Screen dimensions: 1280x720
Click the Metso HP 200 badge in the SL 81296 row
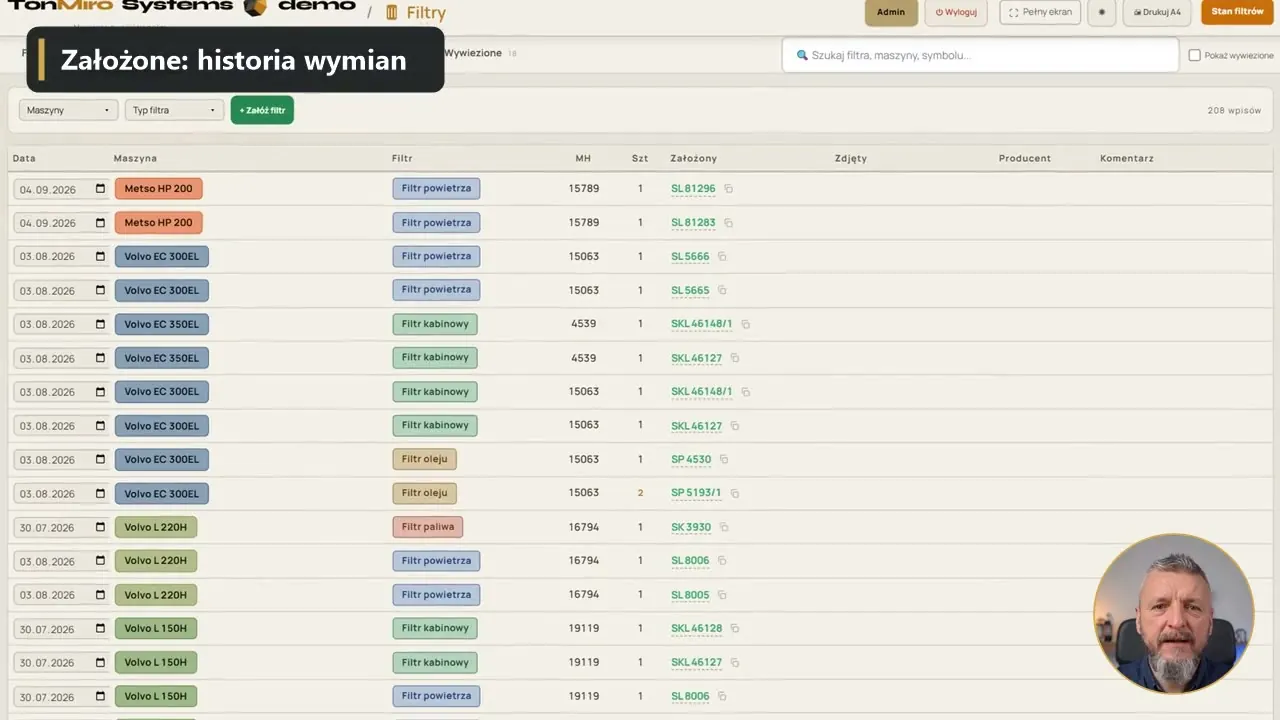[159, 189]
